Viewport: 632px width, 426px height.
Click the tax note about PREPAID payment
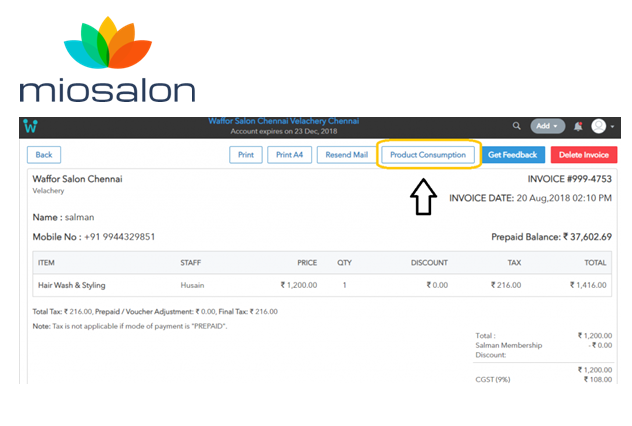(130, 326)
